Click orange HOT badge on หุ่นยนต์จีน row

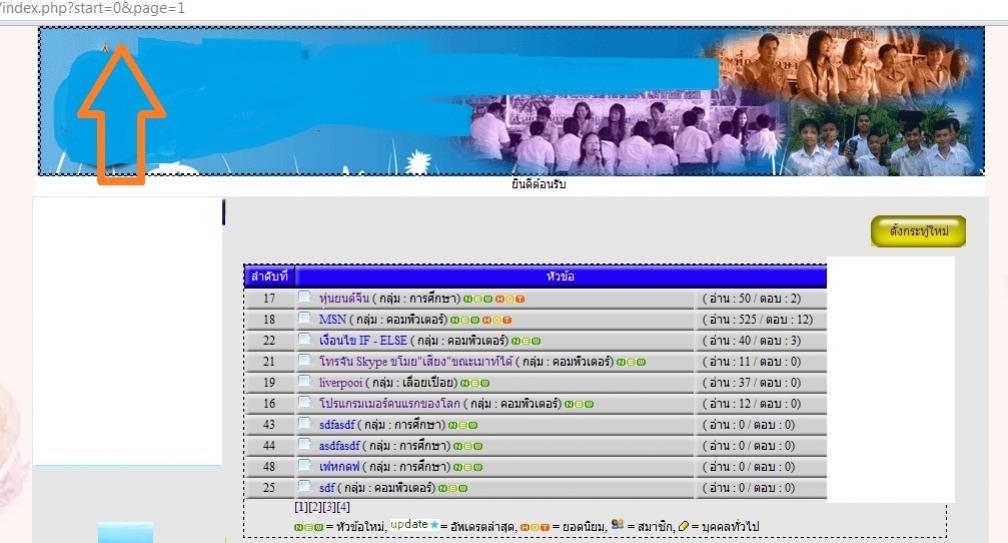(x=510, y=299)
